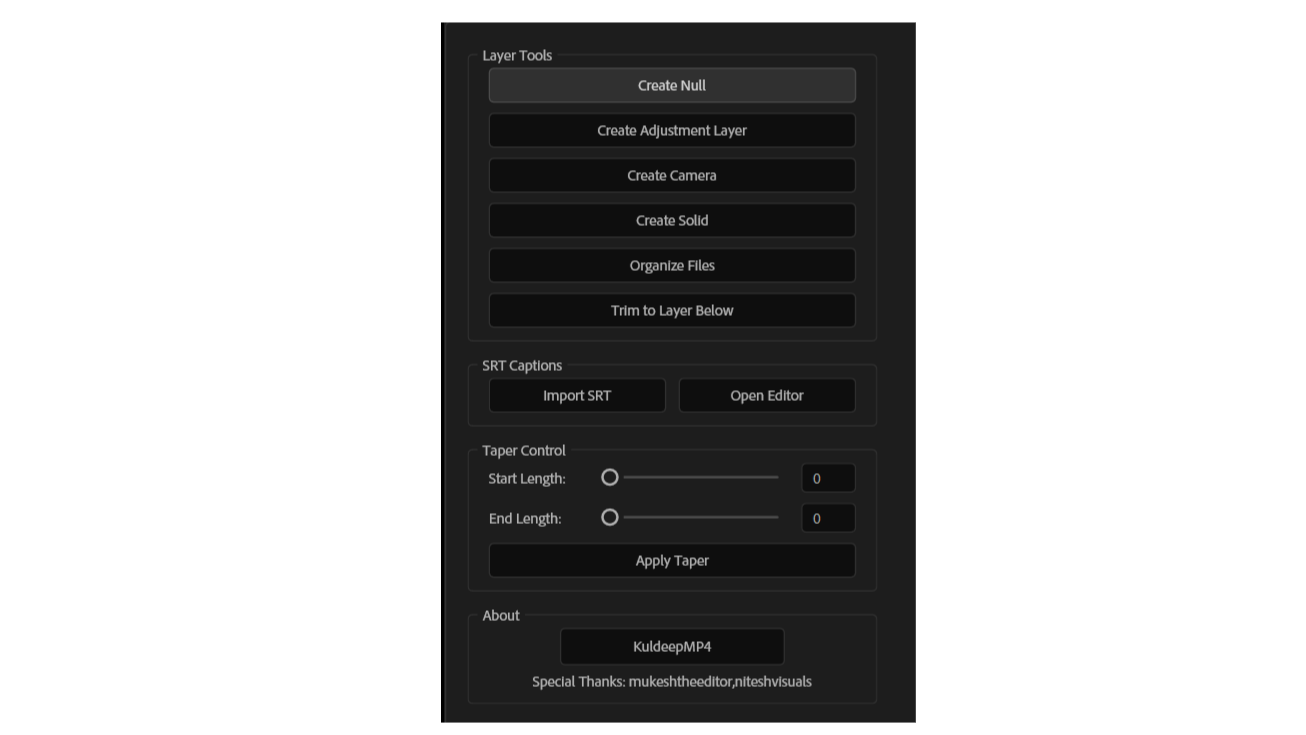Apply the taper settings
1306x735 pixels.
point(671,560)
